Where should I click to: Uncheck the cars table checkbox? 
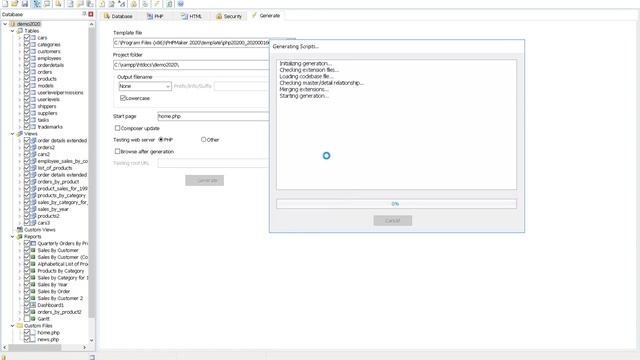27,38
